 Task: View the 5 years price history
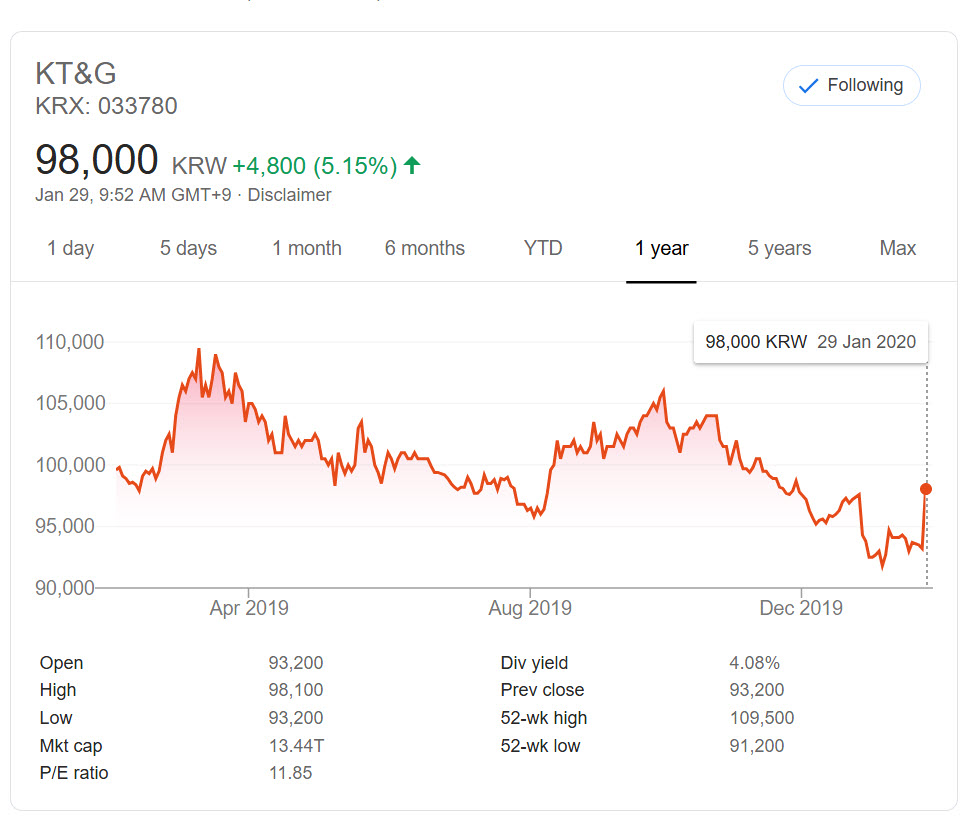779,248
